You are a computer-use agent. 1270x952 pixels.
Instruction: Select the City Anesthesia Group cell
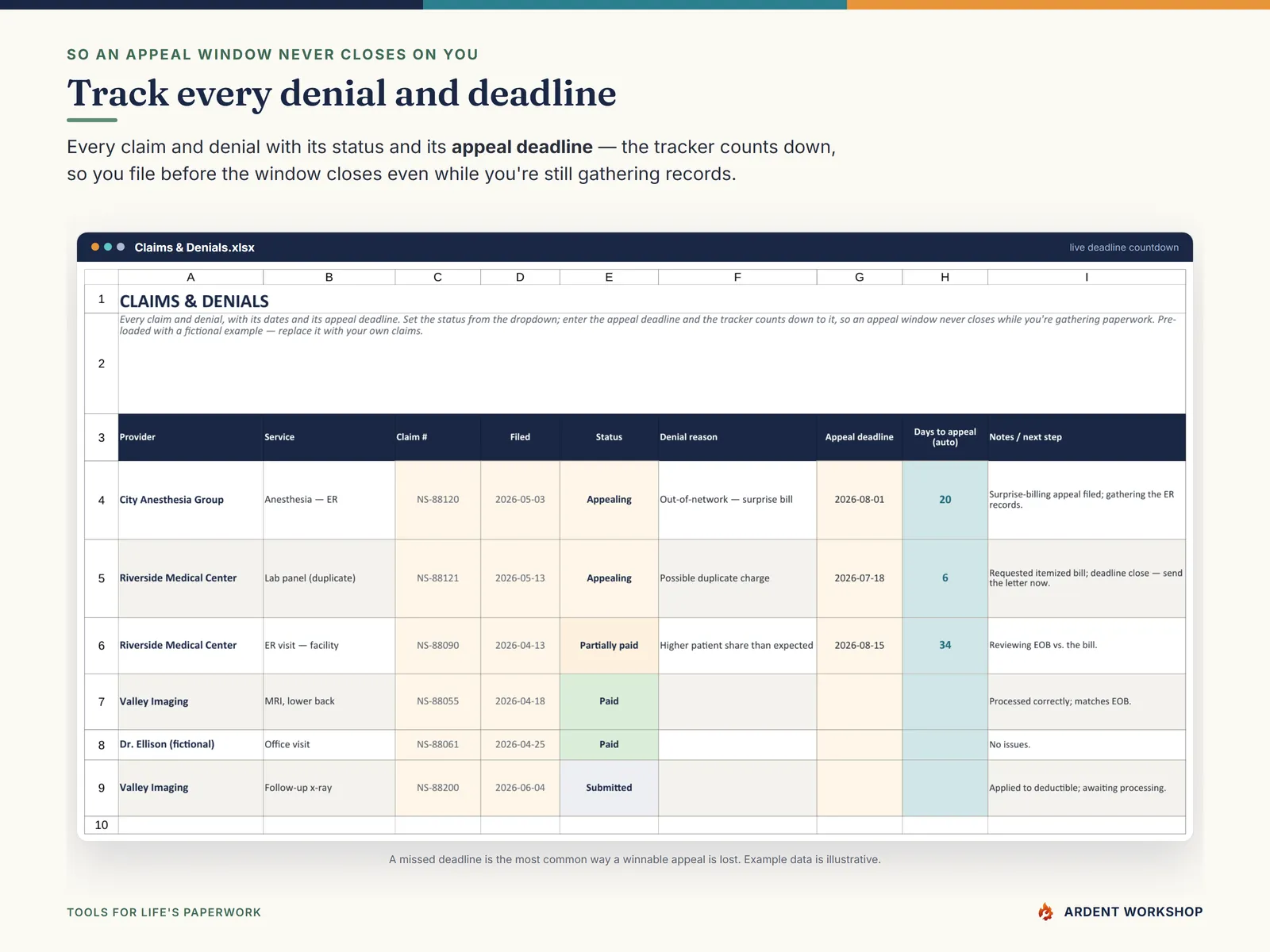point(190,500)
